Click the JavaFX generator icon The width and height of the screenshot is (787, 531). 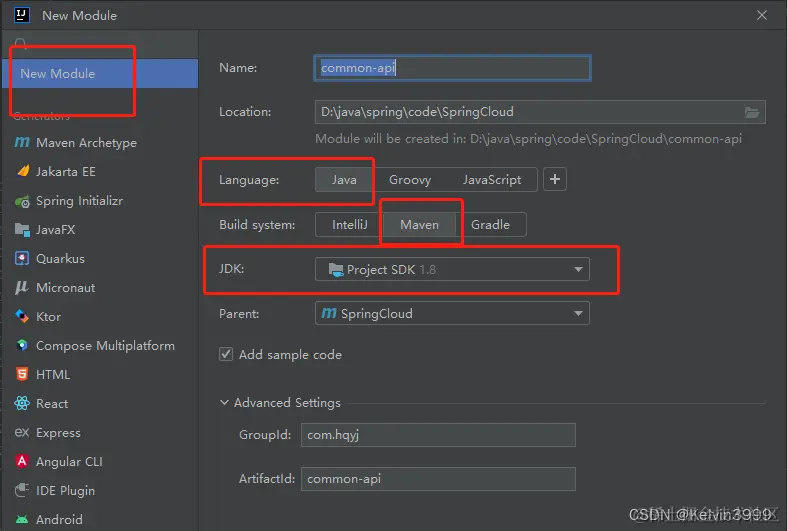pos(22,230)
